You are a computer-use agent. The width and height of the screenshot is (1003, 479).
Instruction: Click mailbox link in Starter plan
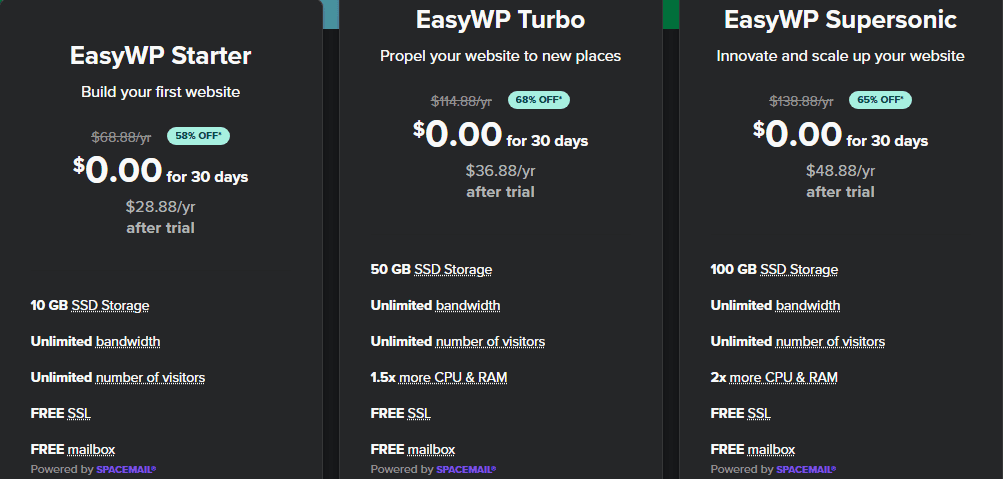pyautogui.click(x=91, y=450)
